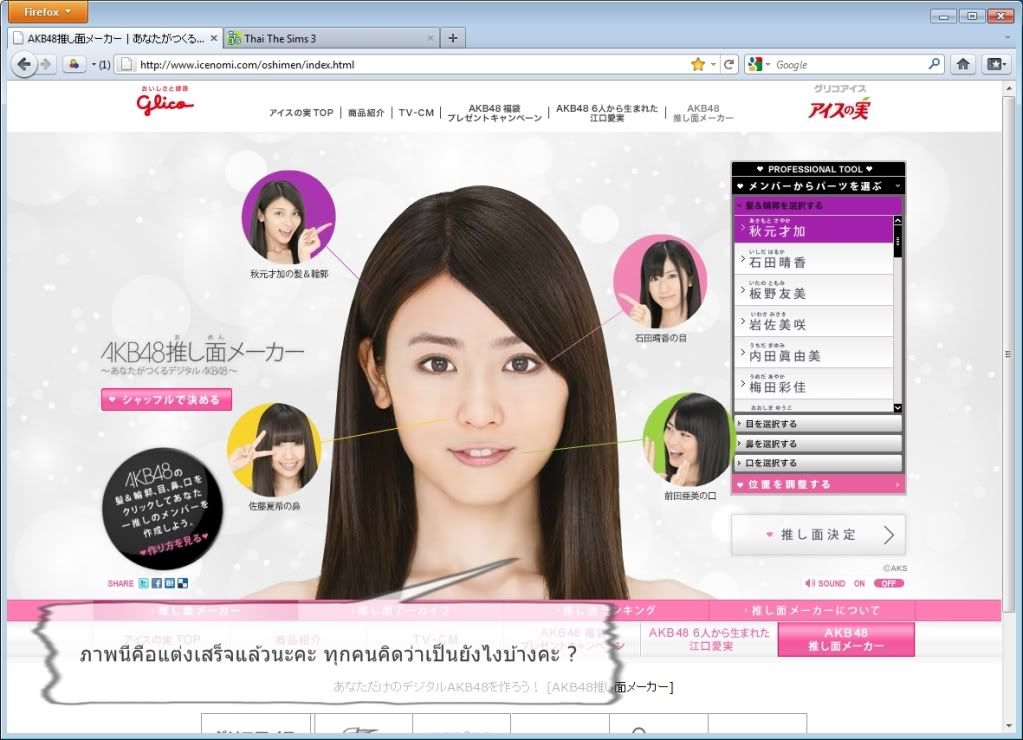The height and width of the screenshot is (740, 1023).
Task: Select 石田晴香 in member list
Action: 813,260
